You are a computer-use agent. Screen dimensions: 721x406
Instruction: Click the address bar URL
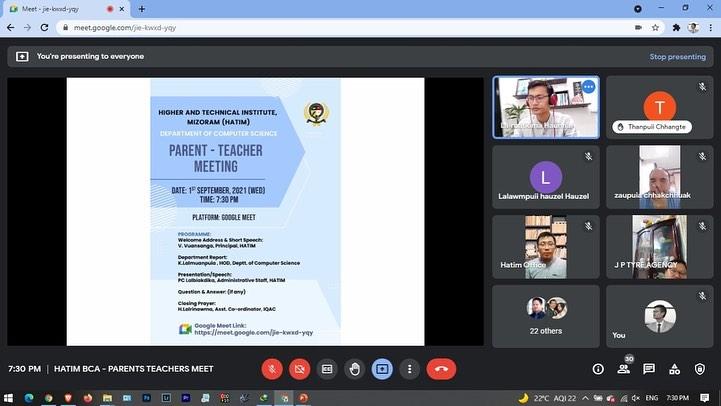(x=125, y=28)
